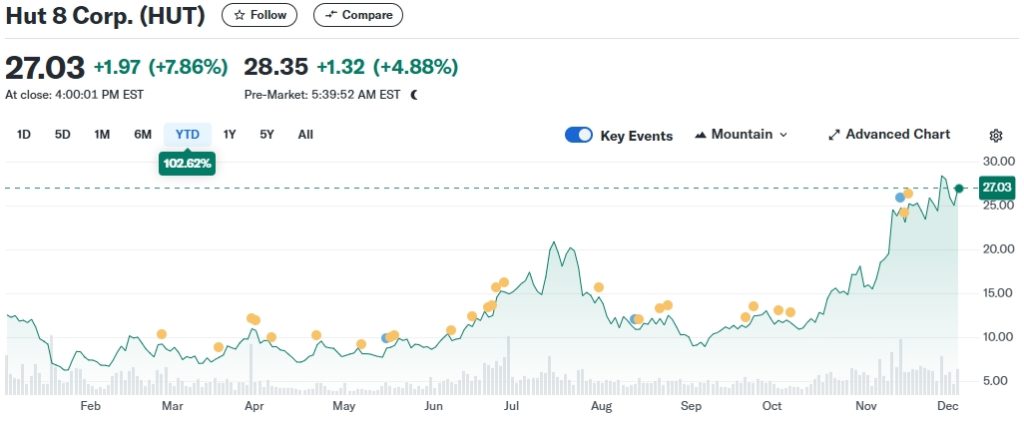Select the 1Y time range

pyautogui.click(x=229, y=135)
